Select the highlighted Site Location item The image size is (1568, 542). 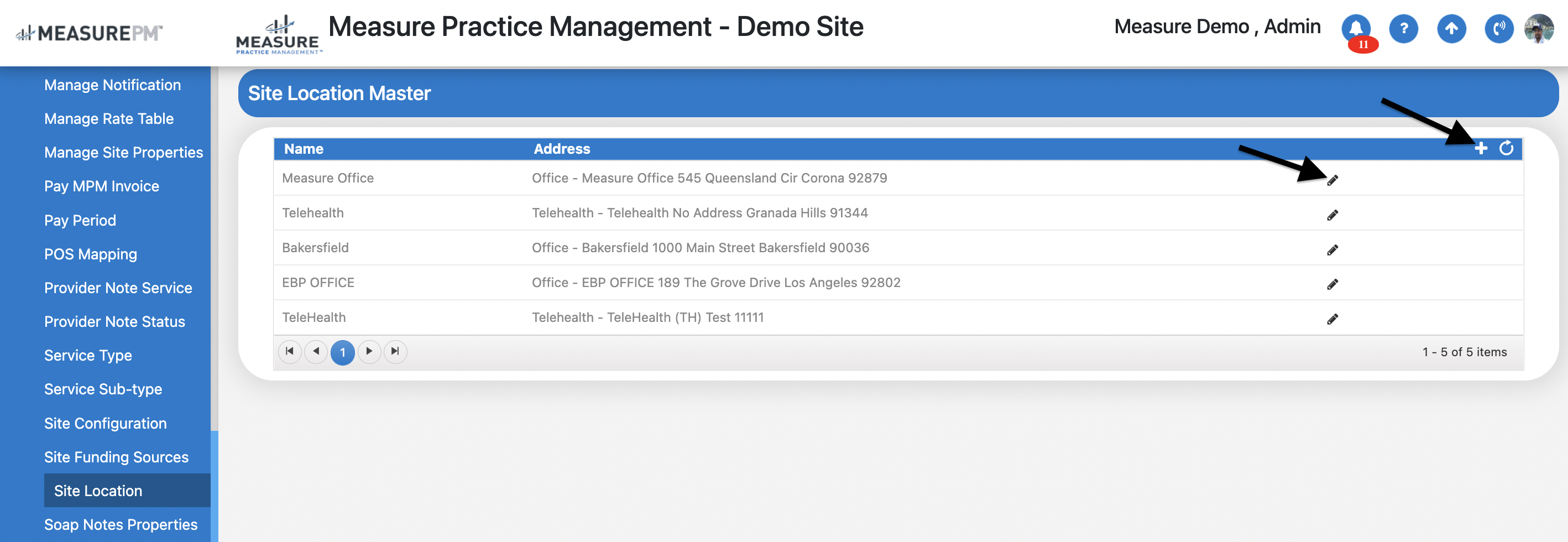127,490
